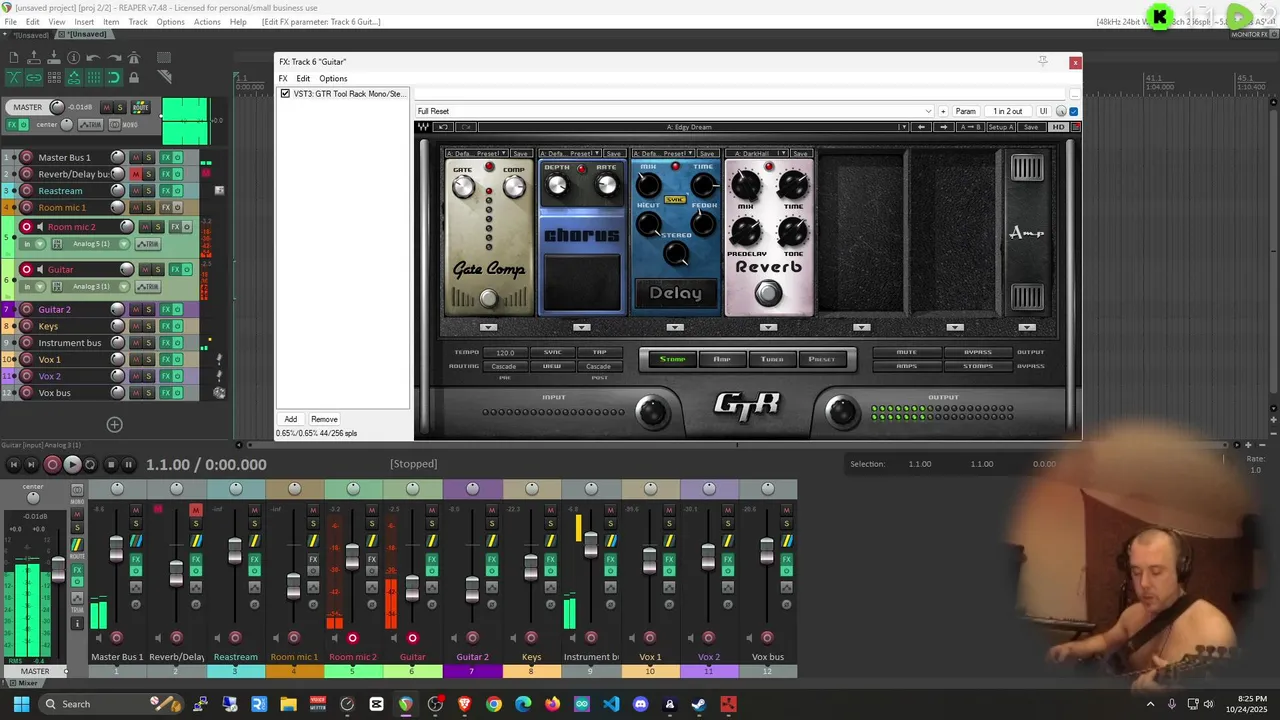1280x720 pixels.
Task: Toggle plugin bypass checkbox beside UI button
Action: [x=1074, y=111]
